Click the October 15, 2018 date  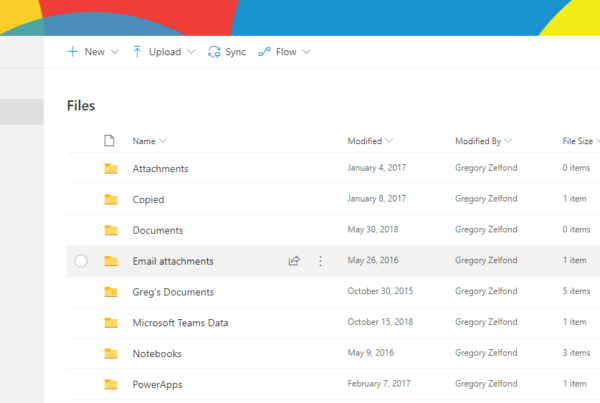[380, 322]
